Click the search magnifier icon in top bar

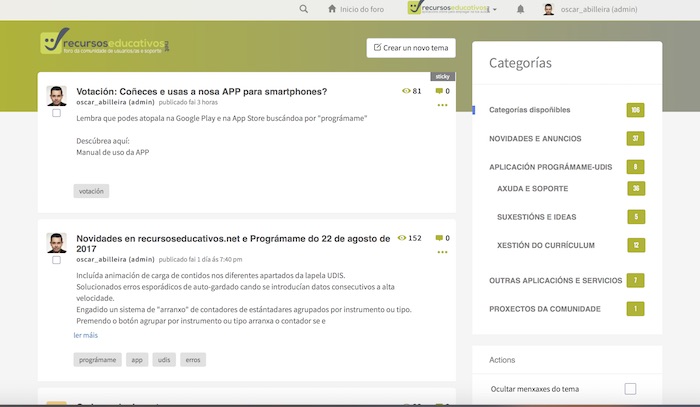(304, 9)
